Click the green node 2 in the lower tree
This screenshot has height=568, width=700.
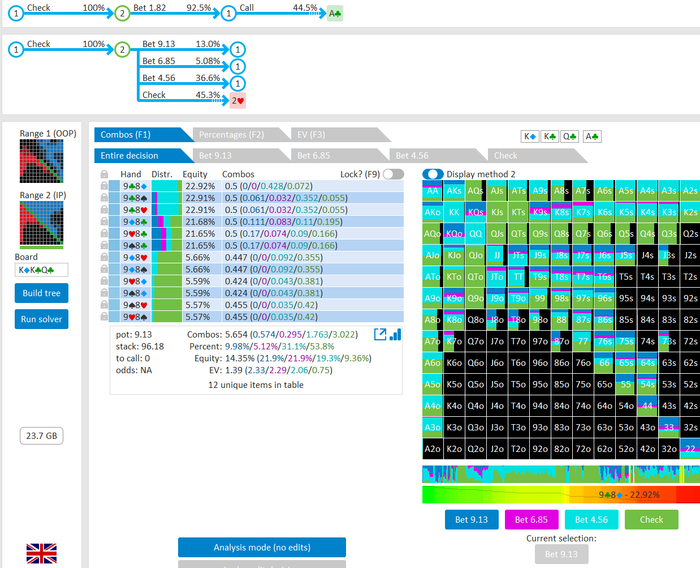click(x=122, y=48)
